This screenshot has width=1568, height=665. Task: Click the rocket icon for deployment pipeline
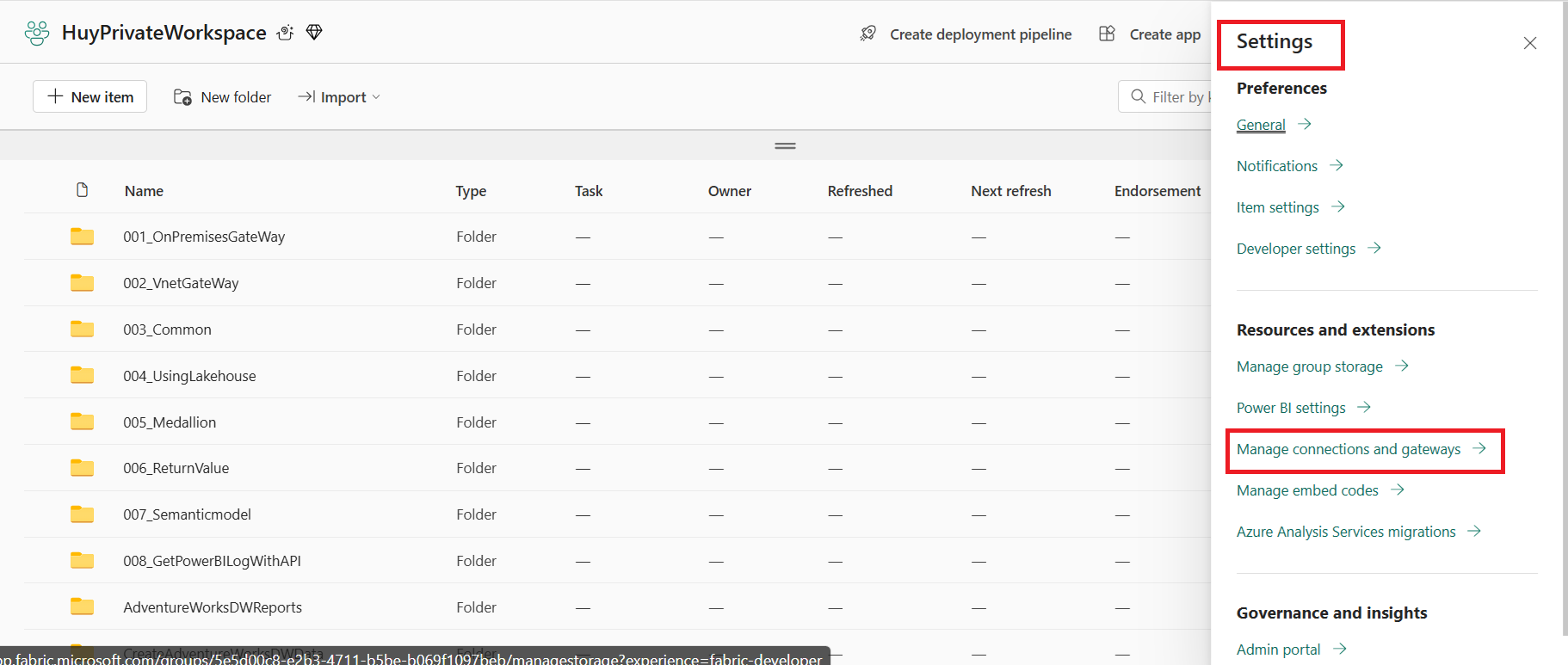[867, 34]
